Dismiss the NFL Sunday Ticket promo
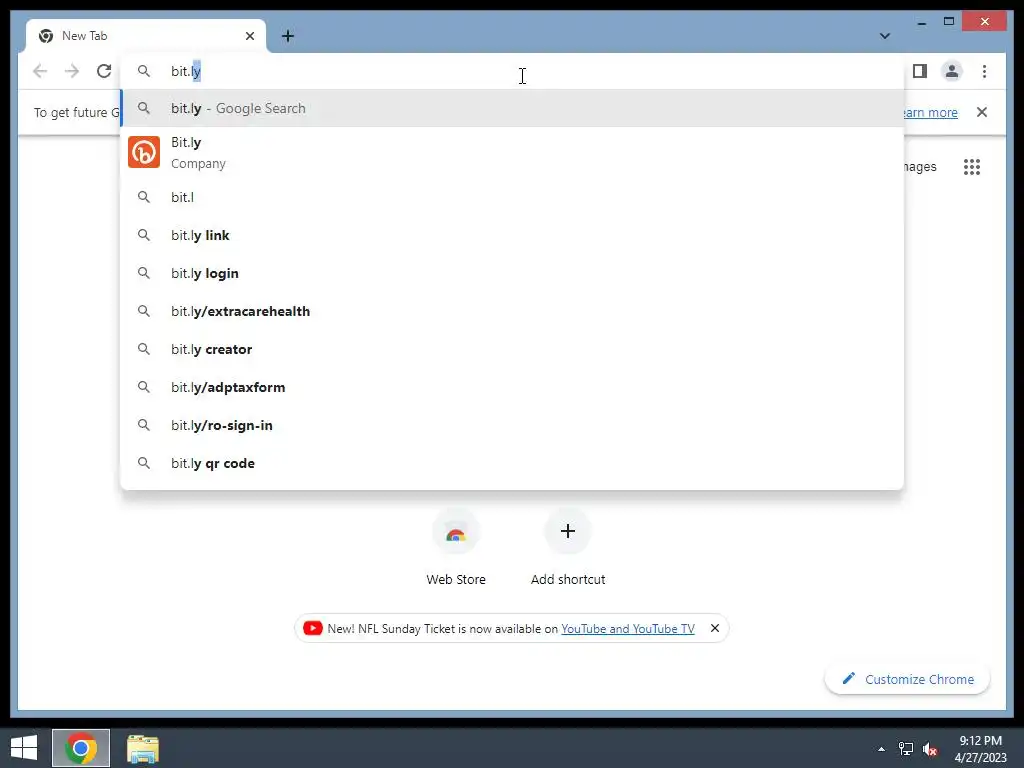 tap(715, 628)
